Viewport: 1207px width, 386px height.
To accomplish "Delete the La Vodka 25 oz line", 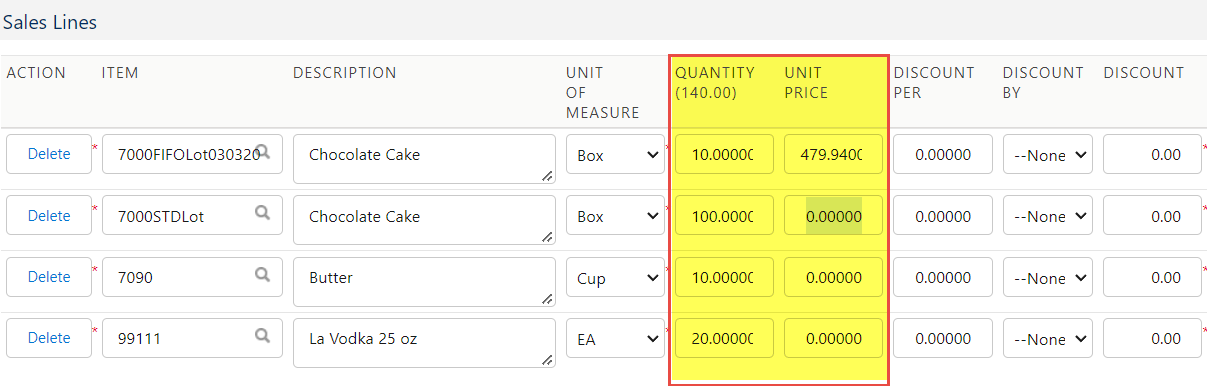I will 49,338.
